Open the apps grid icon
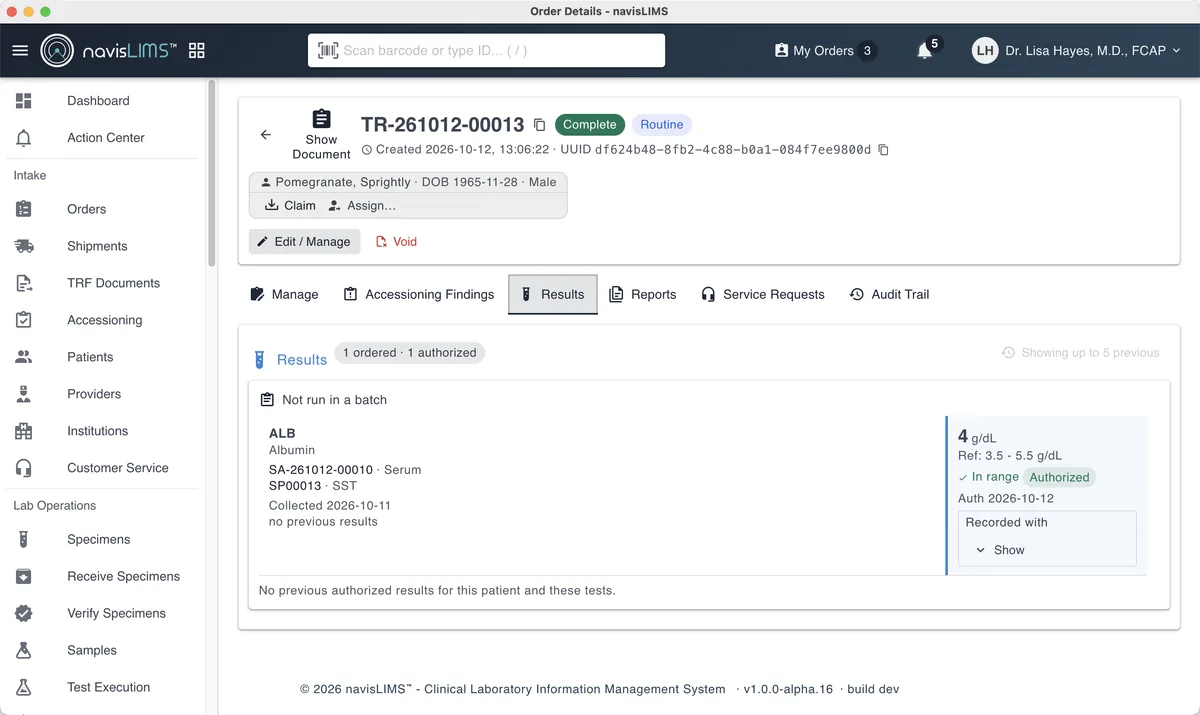The image size is (1200, 715). pyautogui.click(x=197, y=50)
